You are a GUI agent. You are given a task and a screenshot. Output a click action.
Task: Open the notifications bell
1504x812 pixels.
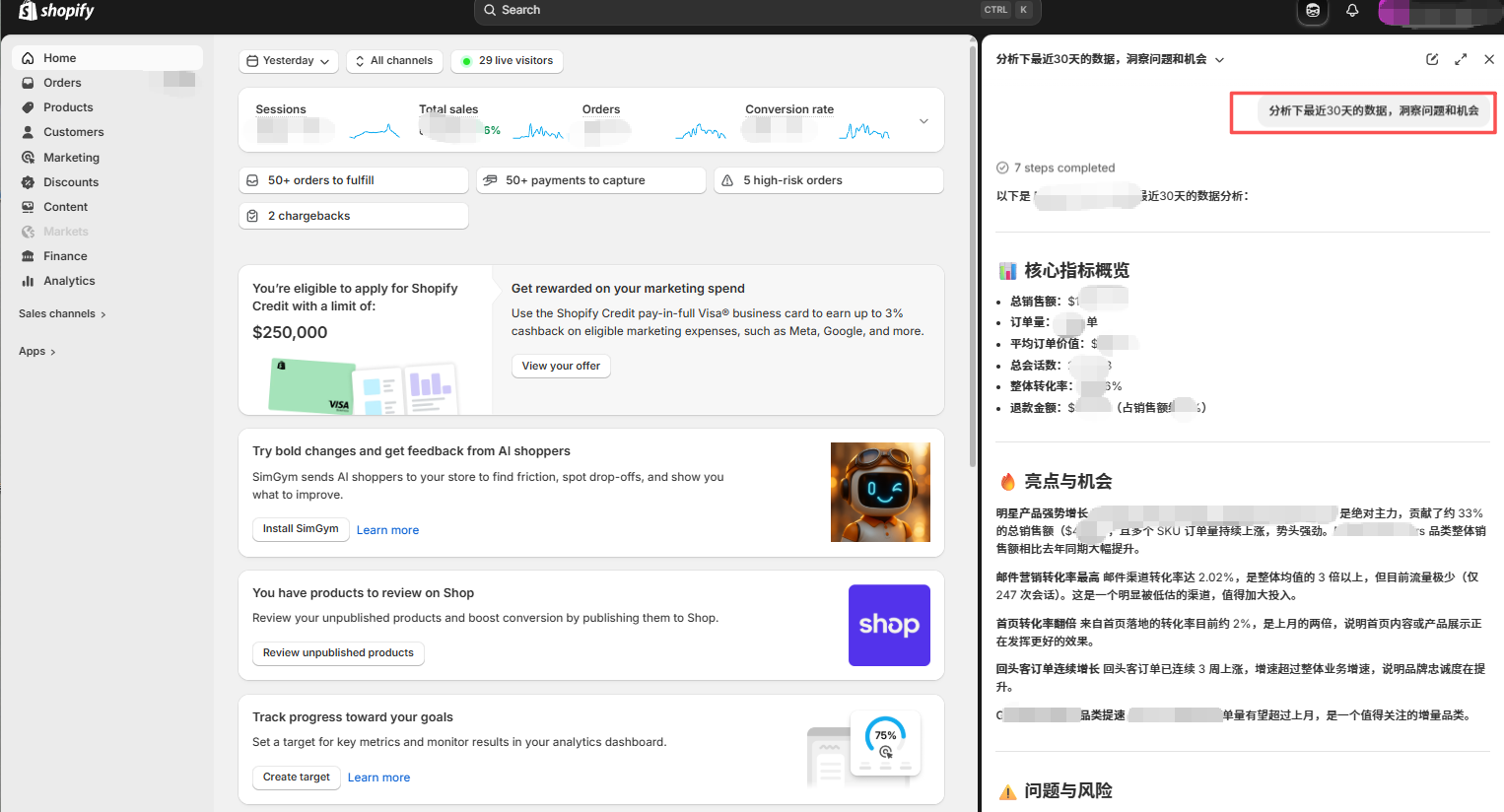pyautogui.click(x=1352, y=11)
